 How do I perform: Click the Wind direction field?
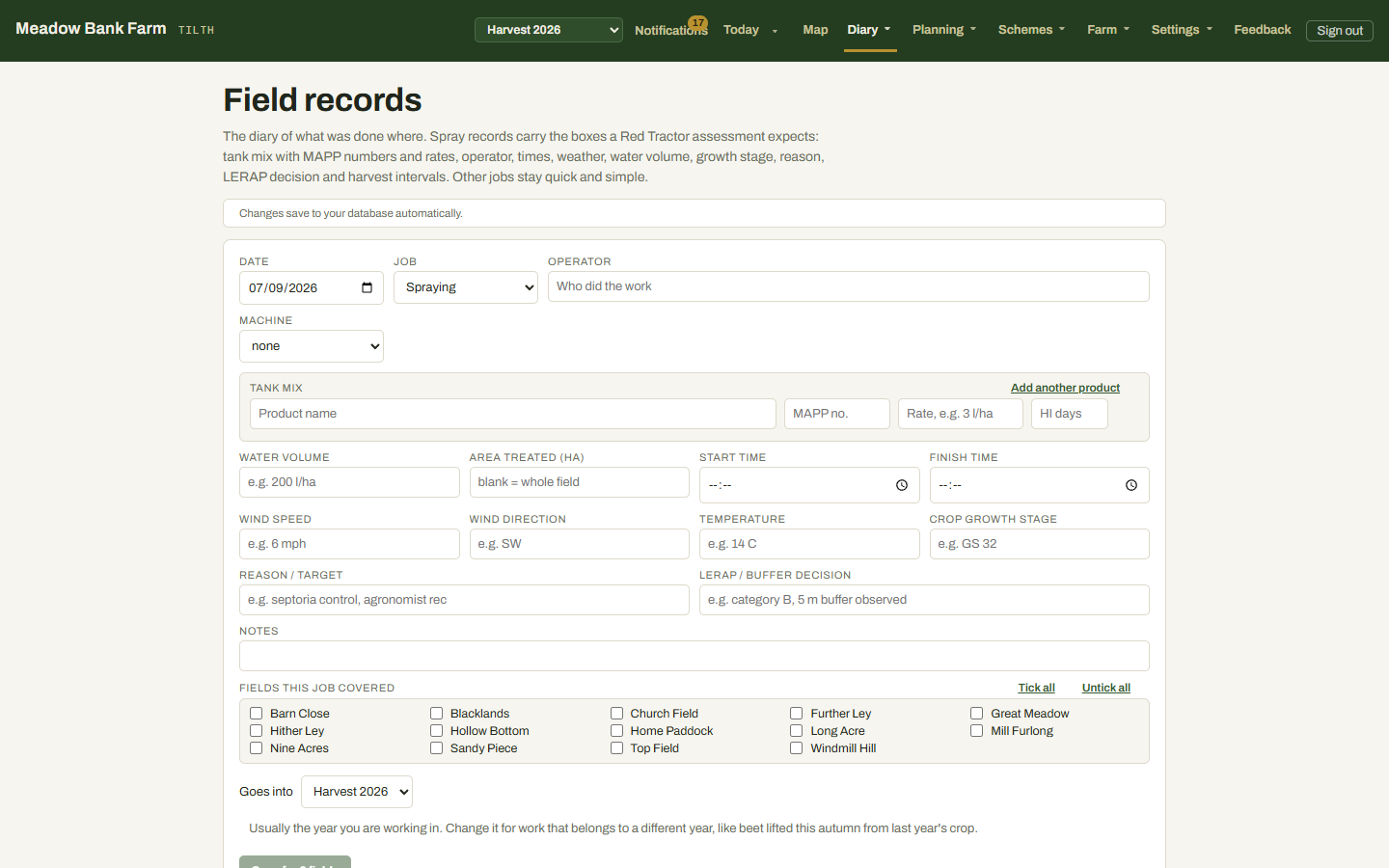(x=580, y=544)
